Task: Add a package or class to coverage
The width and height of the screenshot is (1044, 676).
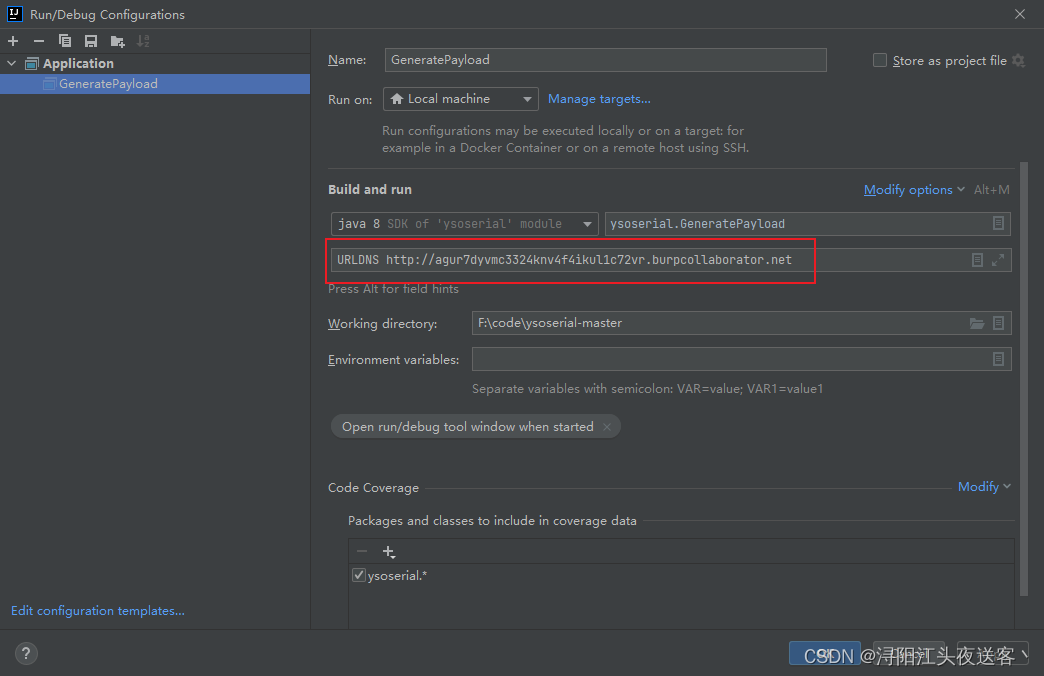Action: coord(389,551)
